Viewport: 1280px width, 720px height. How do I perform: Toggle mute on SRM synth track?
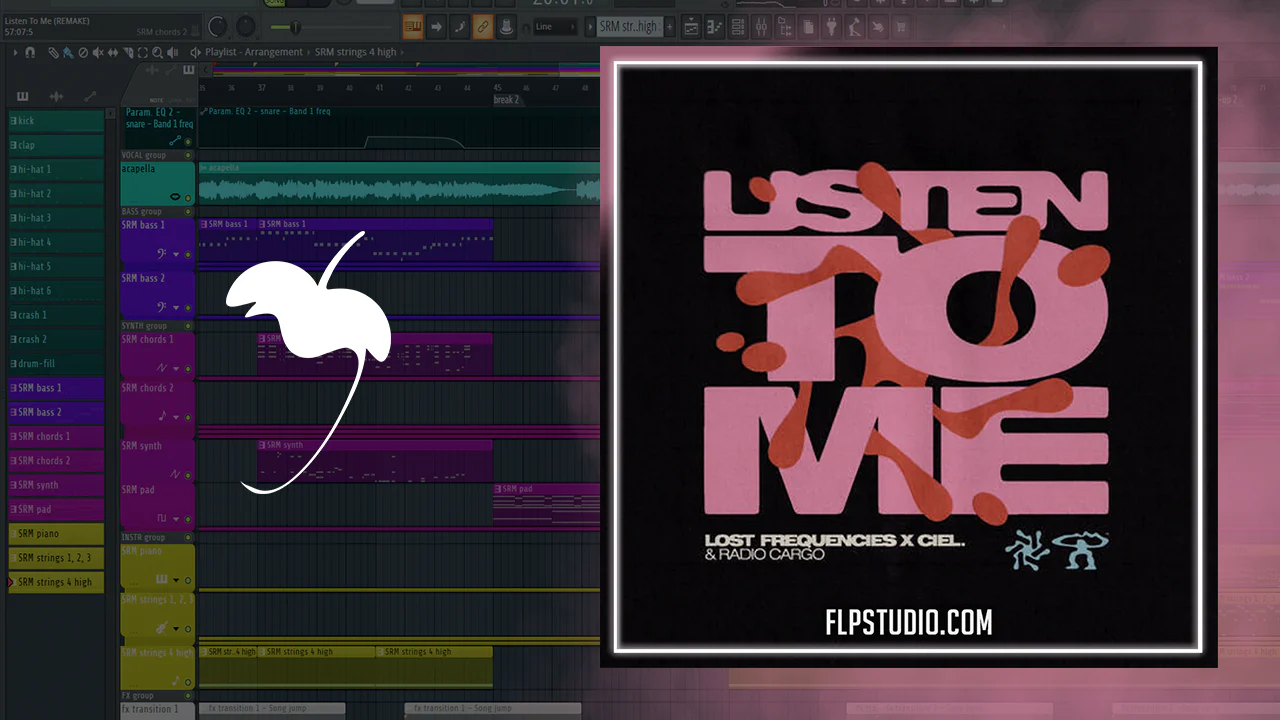click(188, 474)
